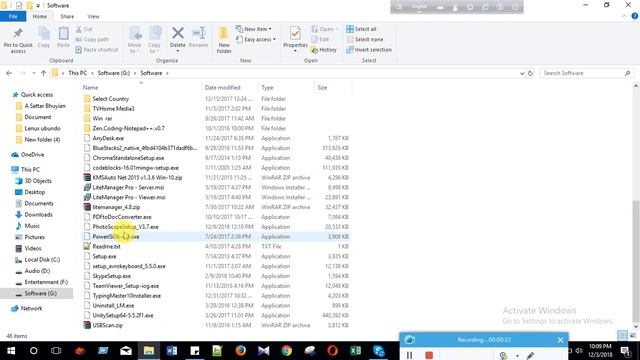Screen dimensions: 640x360
Task: Select PhotoScapeSetup_V3.7.exe file
Action: coord(125,227)
